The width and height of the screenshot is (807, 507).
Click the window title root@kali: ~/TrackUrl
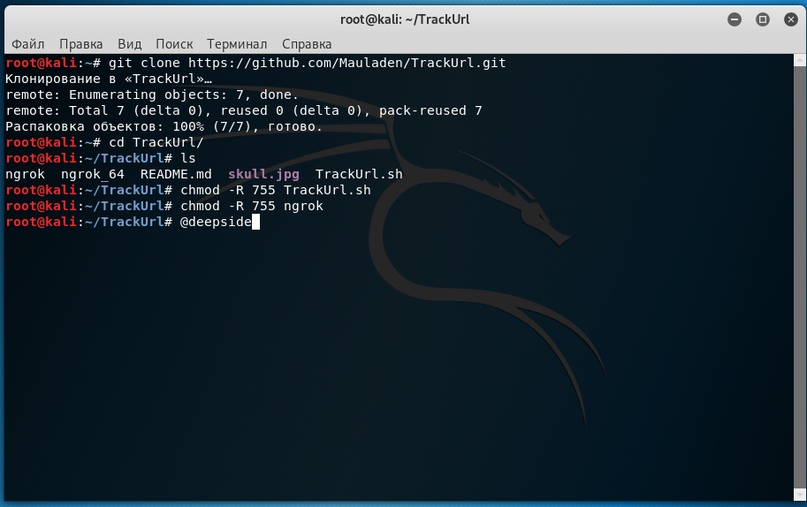403,19
